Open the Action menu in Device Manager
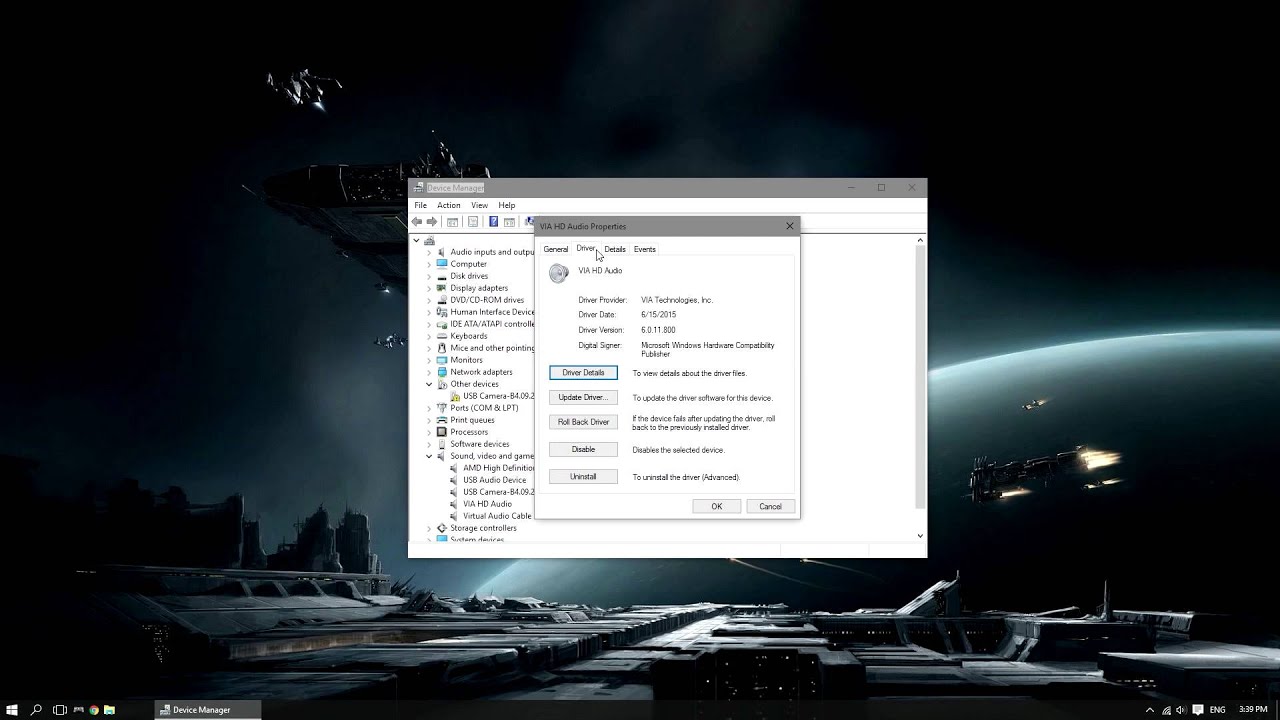The image size is (1280, 720). point(448,205)
